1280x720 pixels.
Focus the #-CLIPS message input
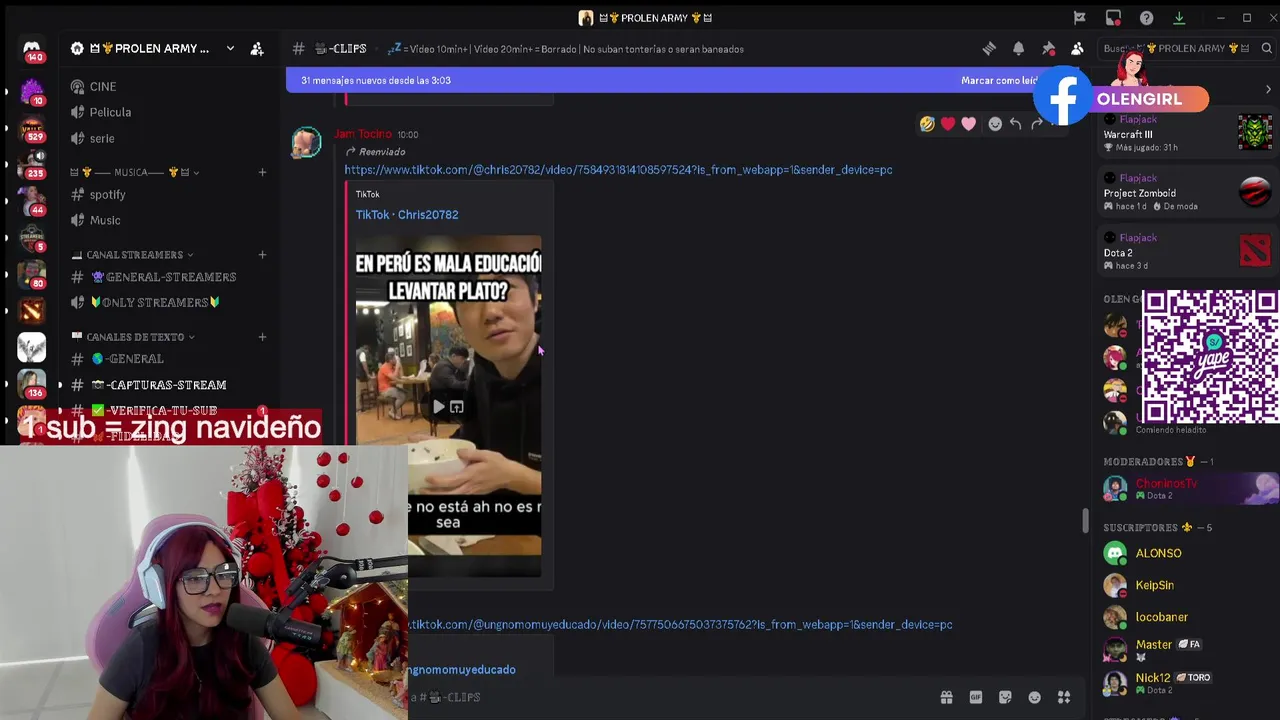pos(670,697)
